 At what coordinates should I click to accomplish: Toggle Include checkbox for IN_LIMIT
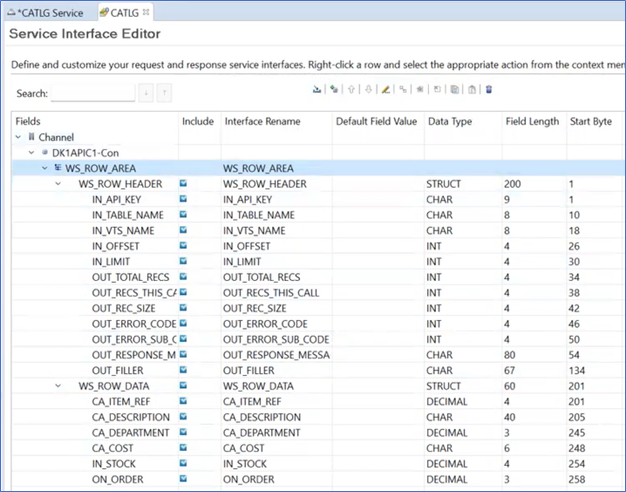183,261
